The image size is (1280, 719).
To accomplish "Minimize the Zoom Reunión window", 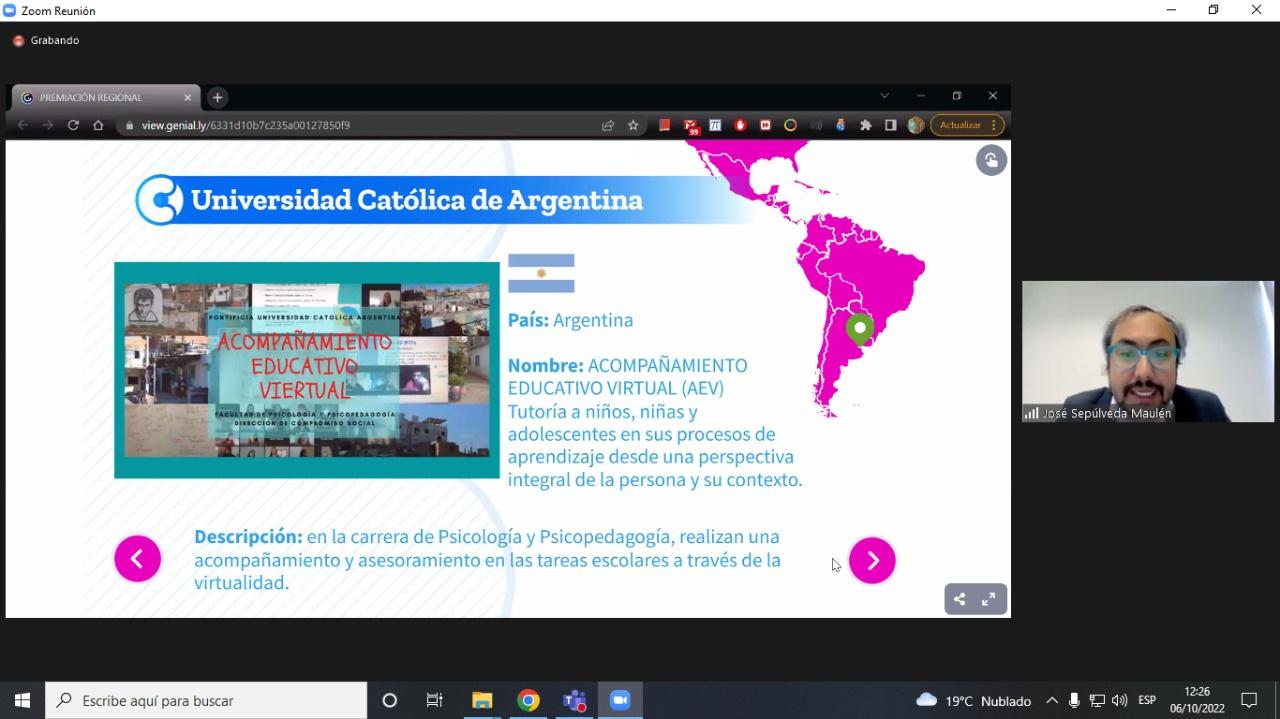I will [1171, 10].
